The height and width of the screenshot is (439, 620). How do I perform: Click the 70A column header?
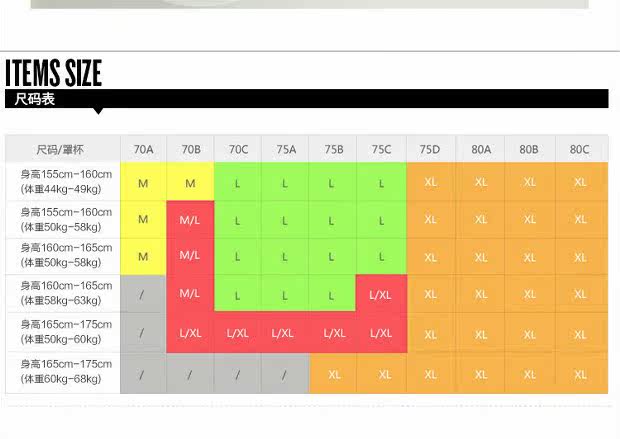(x=143, y=150)
